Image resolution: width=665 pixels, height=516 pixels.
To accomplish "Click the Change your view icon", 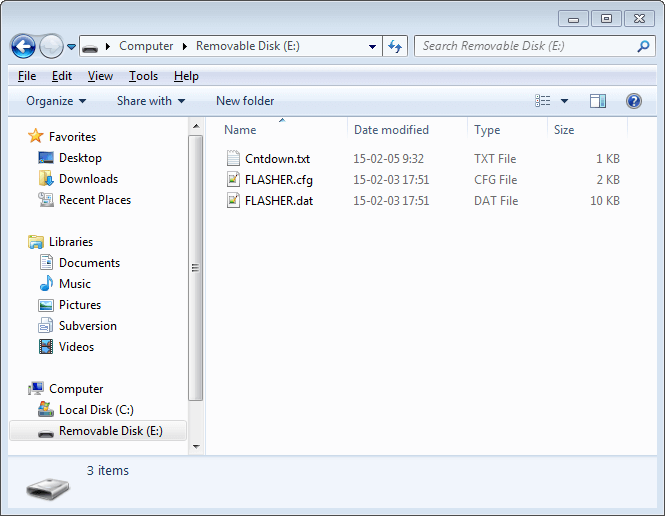I will 543,101.
